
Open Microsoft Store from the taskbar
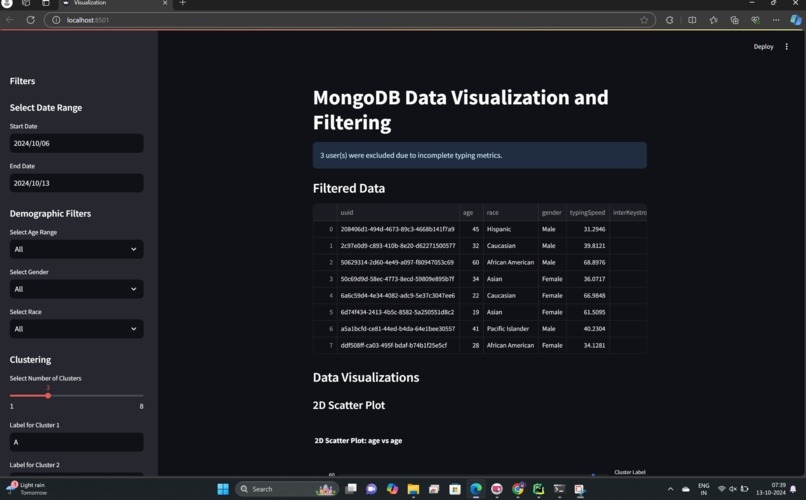[455, 489]
